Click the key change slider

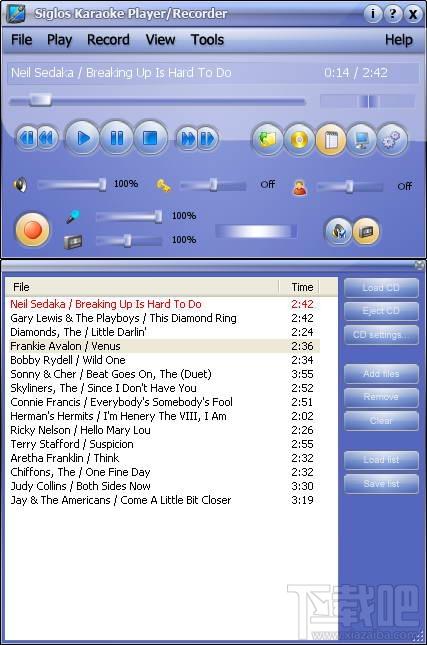(x=213, y=186)
